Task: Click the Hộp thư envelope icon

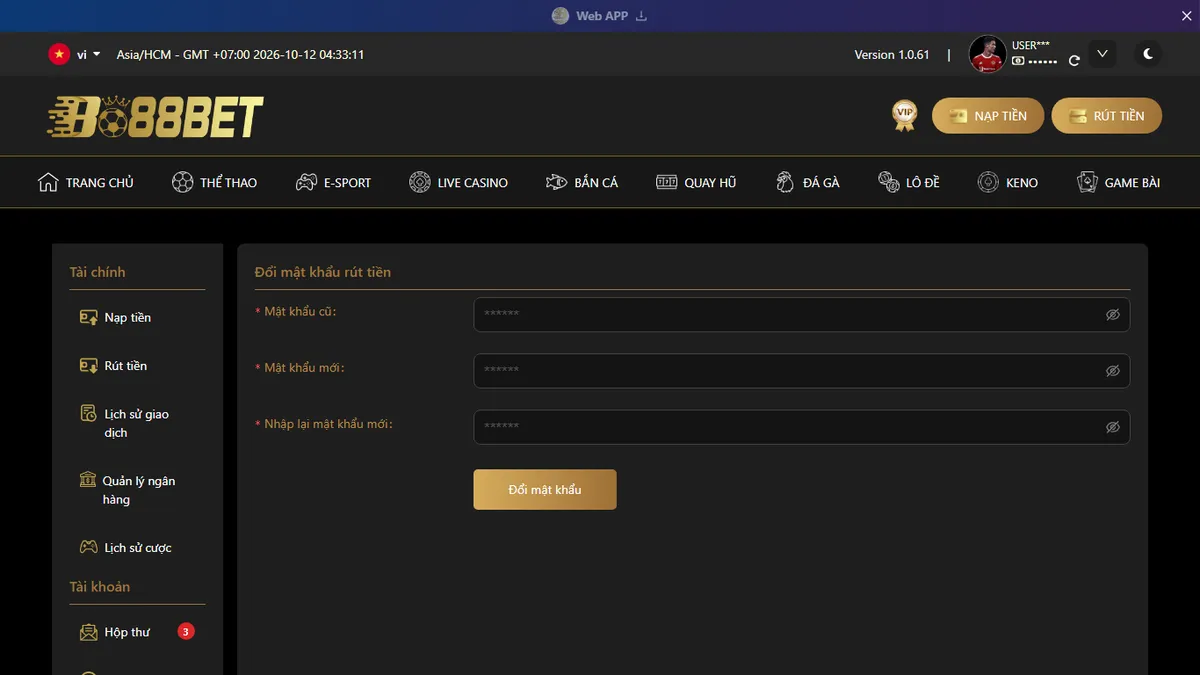Action: click(88, 632)
